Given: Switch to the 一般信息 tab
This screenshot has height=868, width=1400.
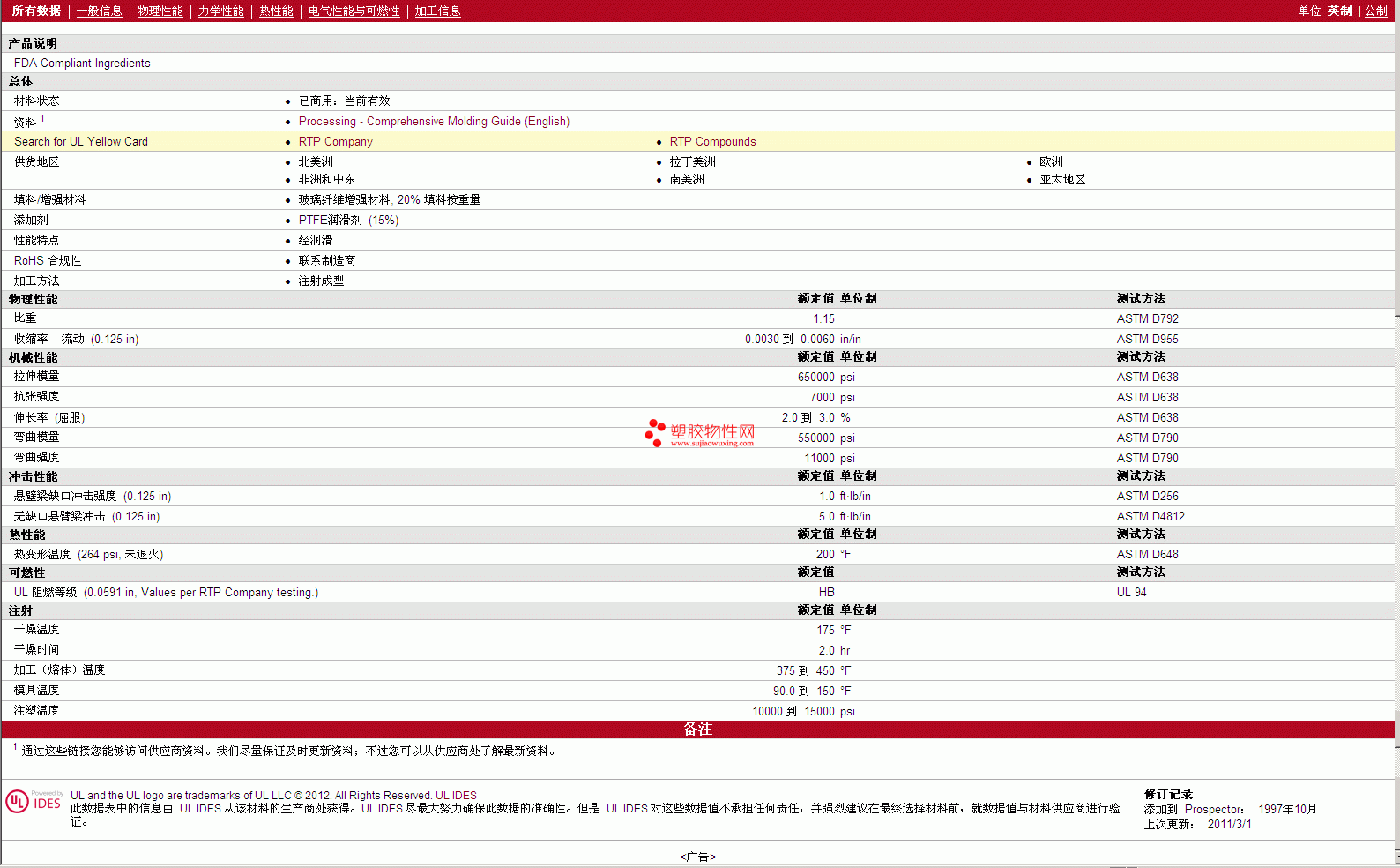Looking at the screenshot, I should click(99, 11).
